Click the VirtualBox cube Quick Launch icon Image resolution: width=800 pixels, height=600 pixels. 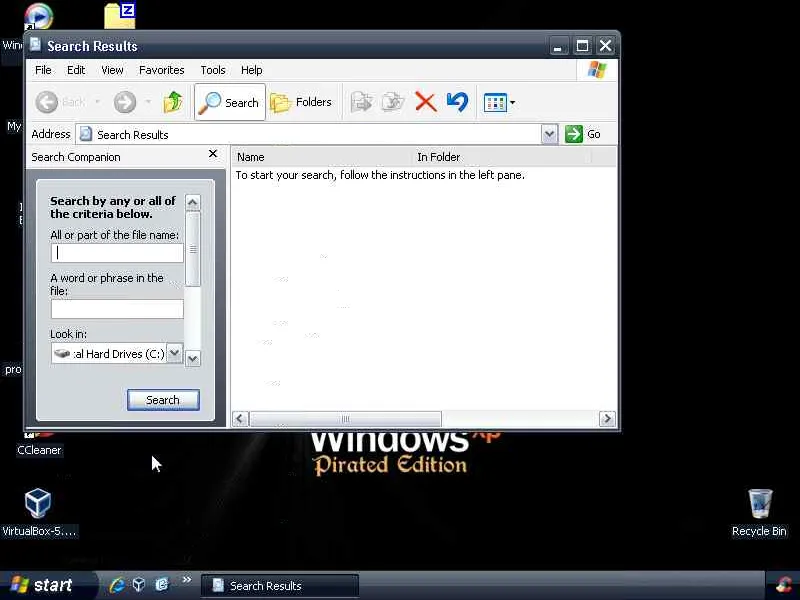139,585
